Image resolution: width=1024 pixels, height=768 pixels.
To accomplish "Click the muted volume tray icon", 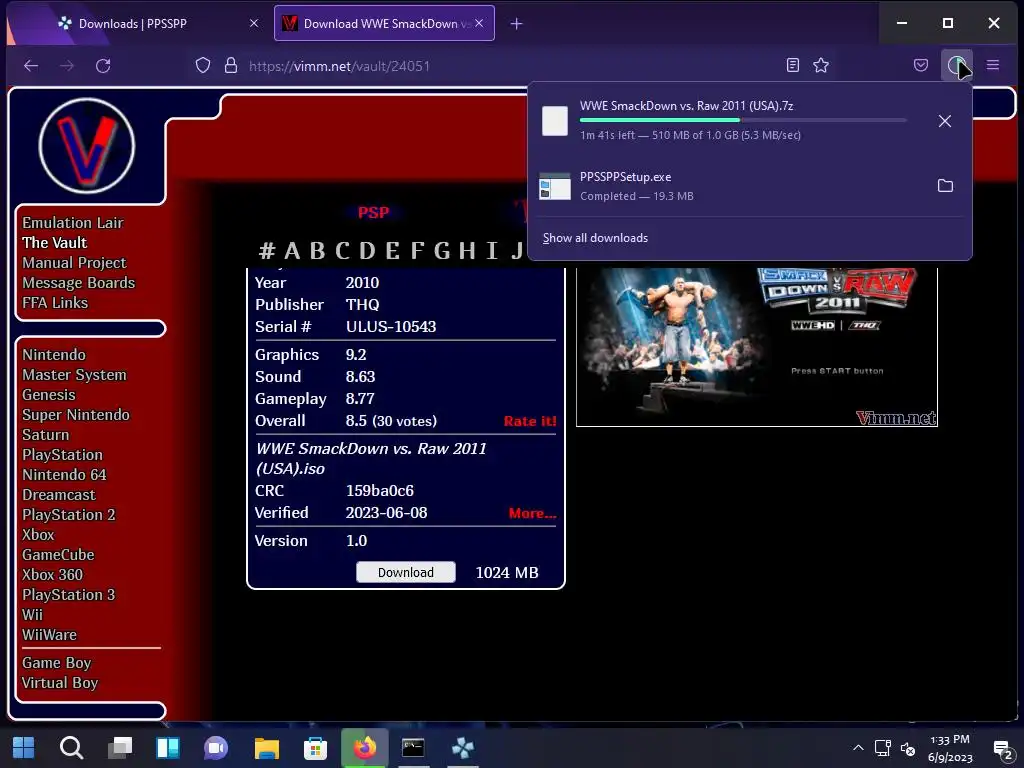I will tap(908, 748).
